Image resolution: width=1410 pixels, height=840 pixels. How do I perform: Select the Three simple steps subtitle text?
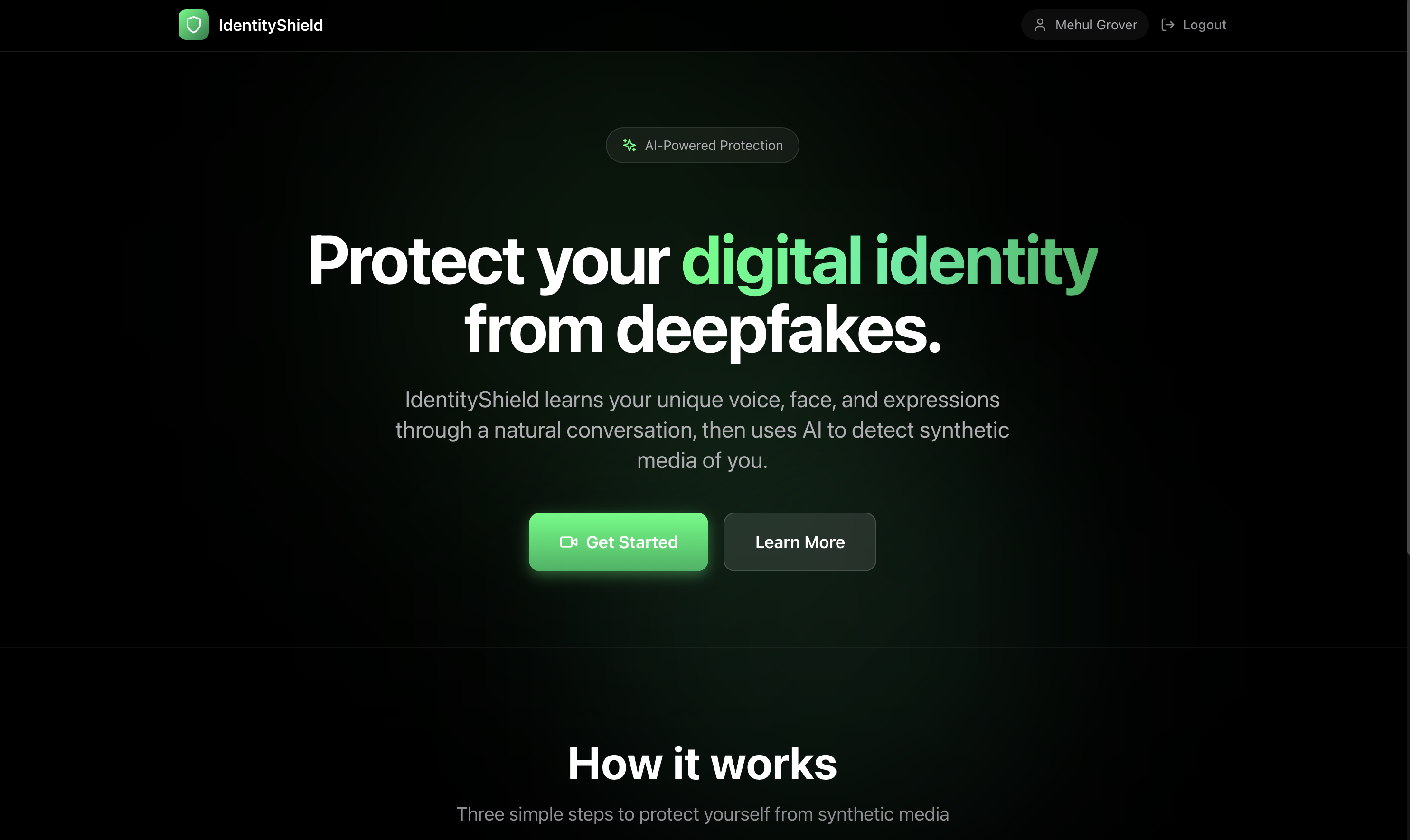point(702,814)
